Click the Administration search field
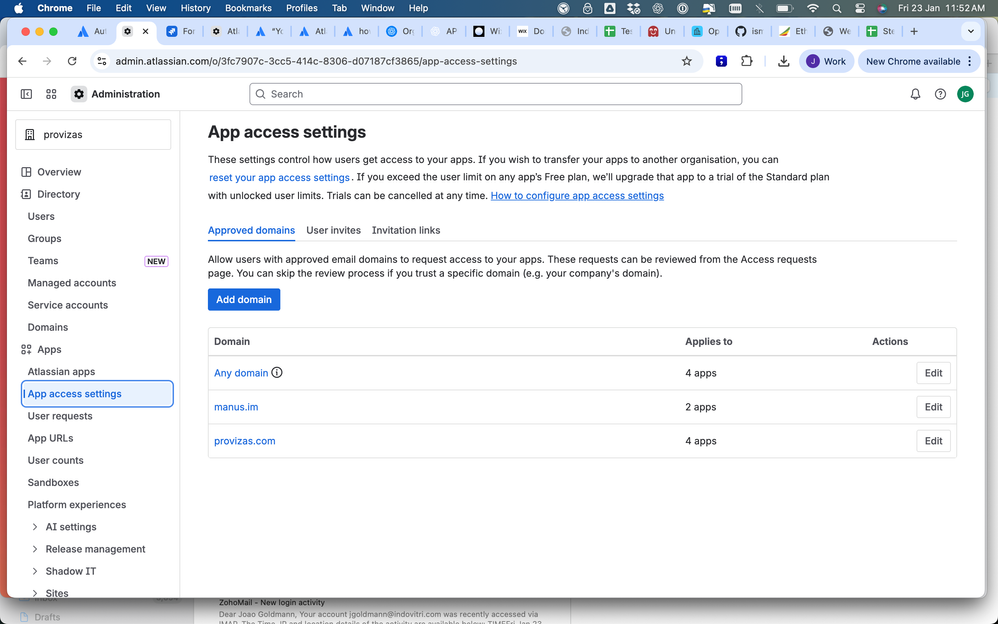Viewport: 998px width, 624px height. click(494, 93)
